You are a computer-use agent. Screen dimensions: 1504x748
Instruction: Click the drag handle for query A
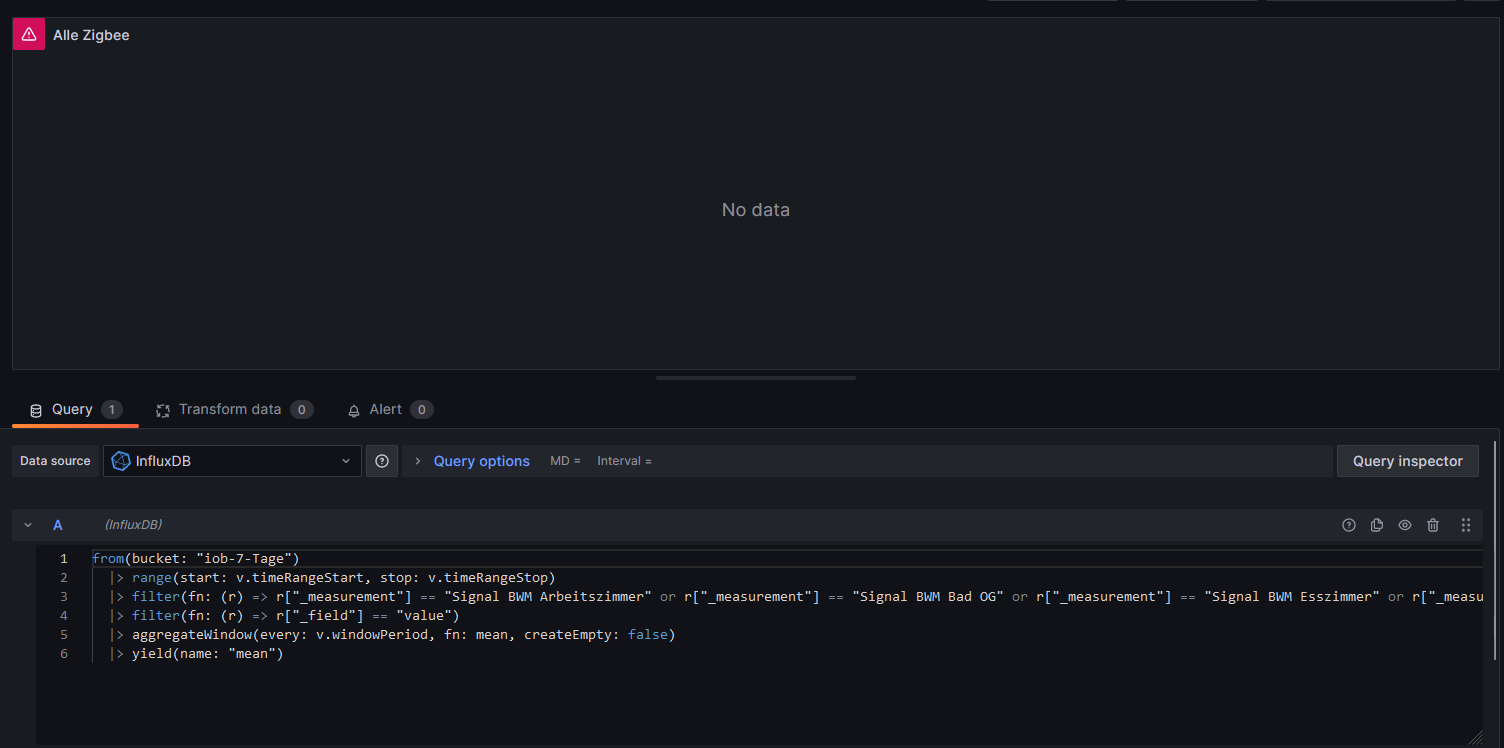[1466, 525]
